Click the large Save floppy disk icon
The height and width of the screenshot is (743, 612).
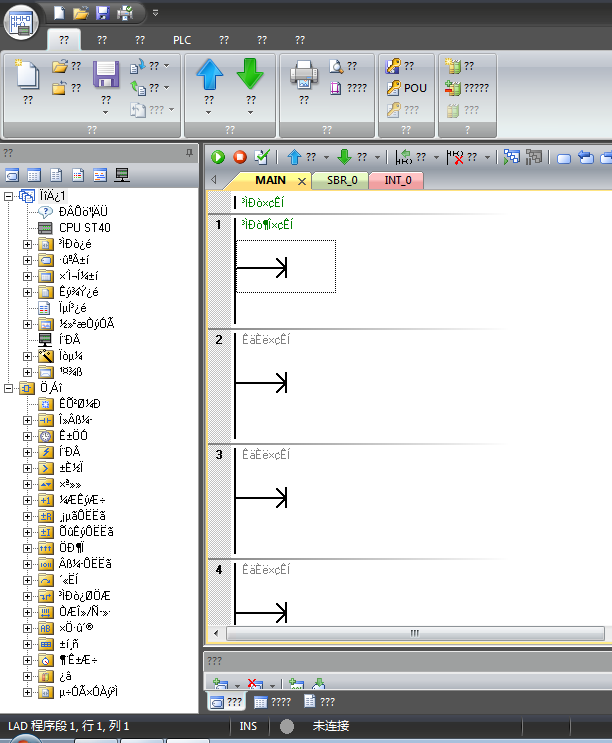tap(105, 75)
